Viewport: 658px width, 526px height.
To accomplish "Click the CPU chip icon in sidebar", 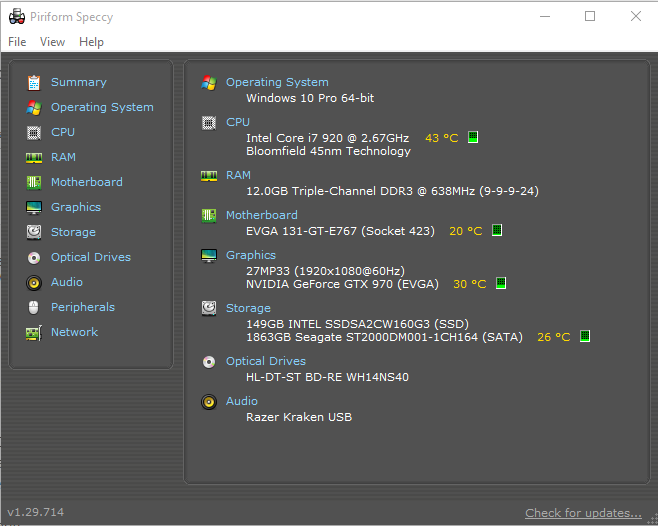I will [x=34, y=133].
